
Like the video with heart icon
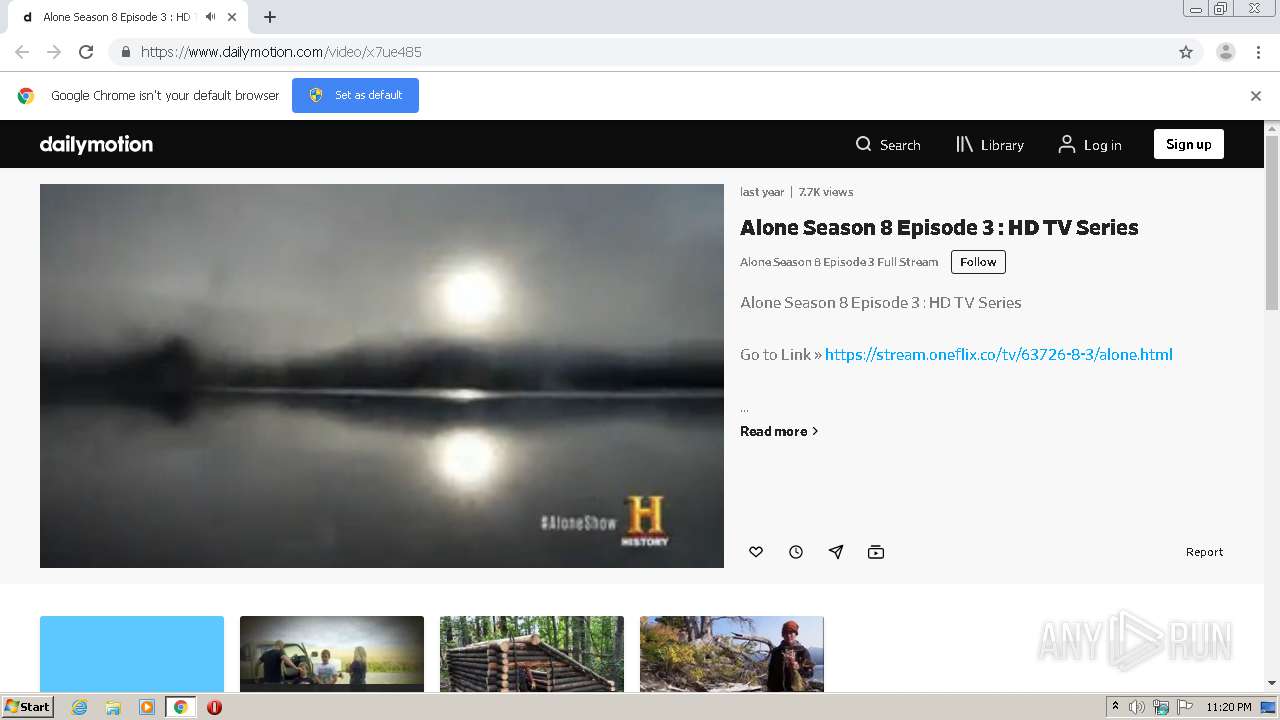[756, 552]
